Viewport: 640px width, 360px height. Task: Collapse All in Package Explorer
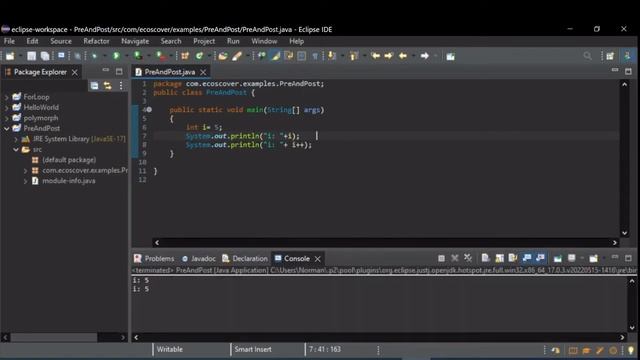pyautogui.click(x=94, y=85)
